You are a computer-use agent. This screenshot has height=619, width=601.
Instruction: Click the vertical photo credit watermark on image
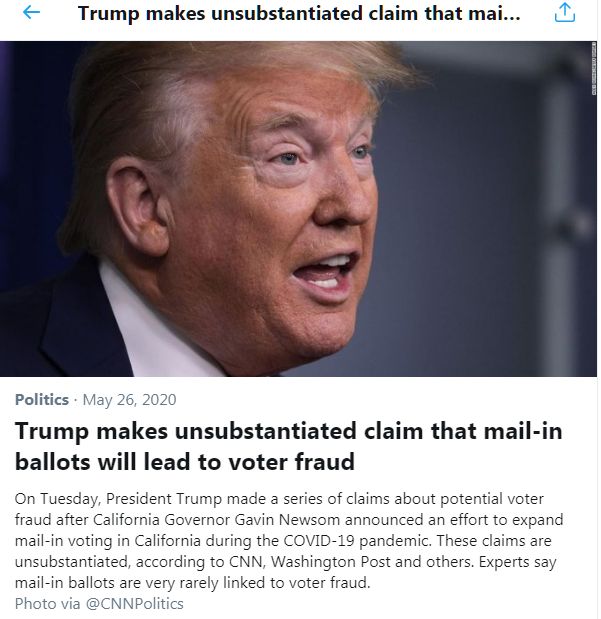point(593,69)
